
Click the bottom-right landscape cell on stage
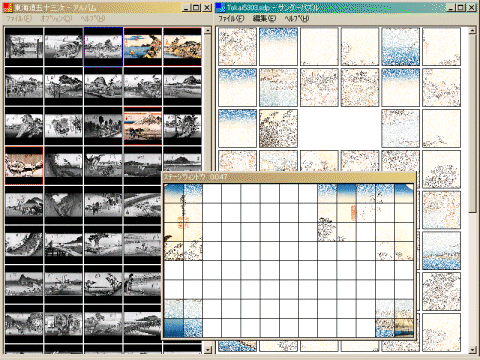point(404,328)
